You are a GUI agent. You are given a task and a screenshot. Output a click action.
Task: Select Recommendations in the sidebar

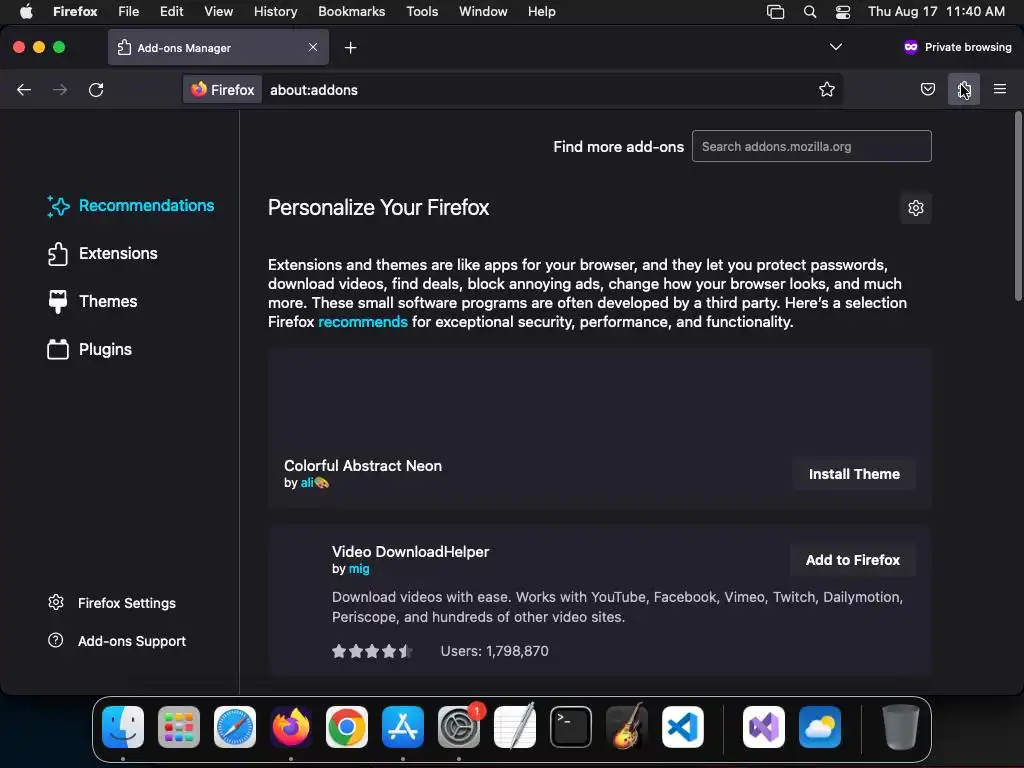pyautogui.click(x=131, y=206)
